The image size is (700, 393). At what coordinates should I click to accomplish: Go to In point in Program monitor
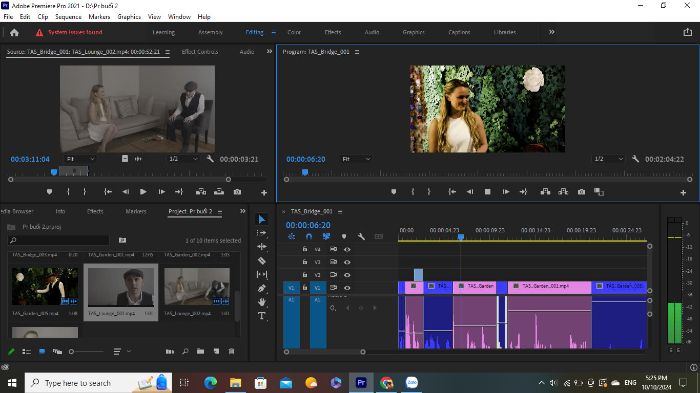(452, 192)
